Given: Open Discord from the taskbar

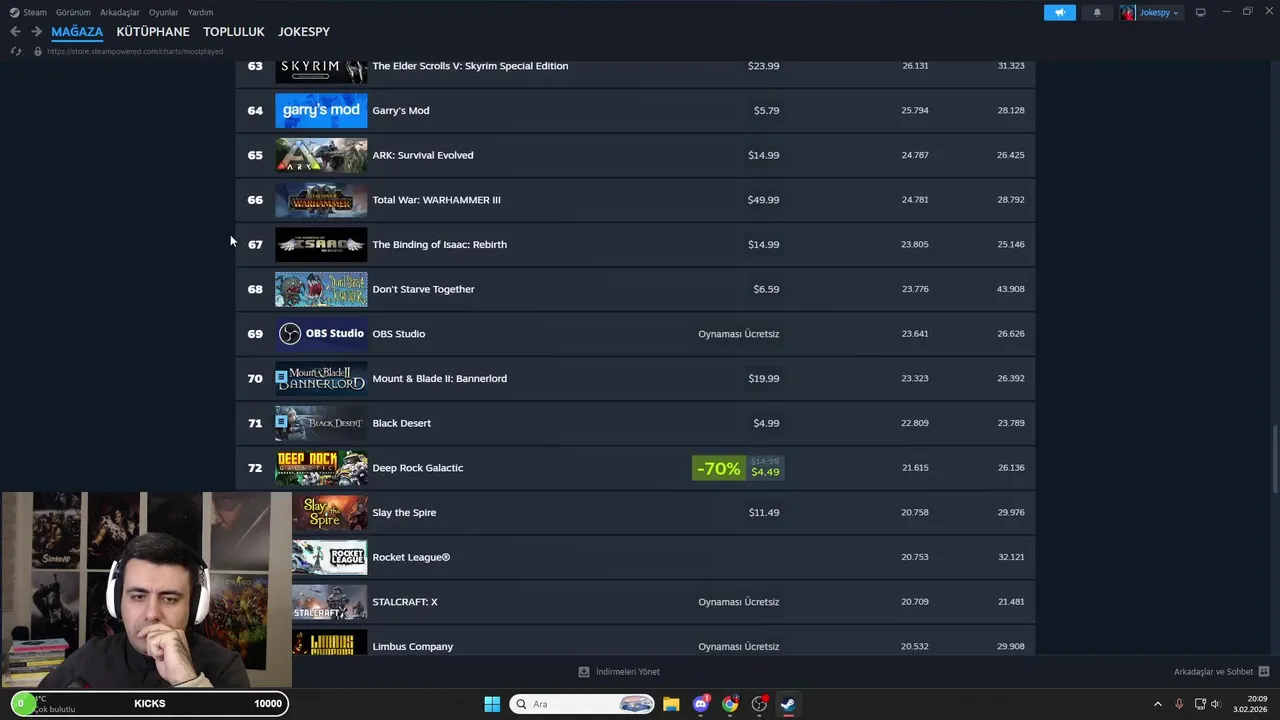Looking at the screenshot, I should click(701, 704).
